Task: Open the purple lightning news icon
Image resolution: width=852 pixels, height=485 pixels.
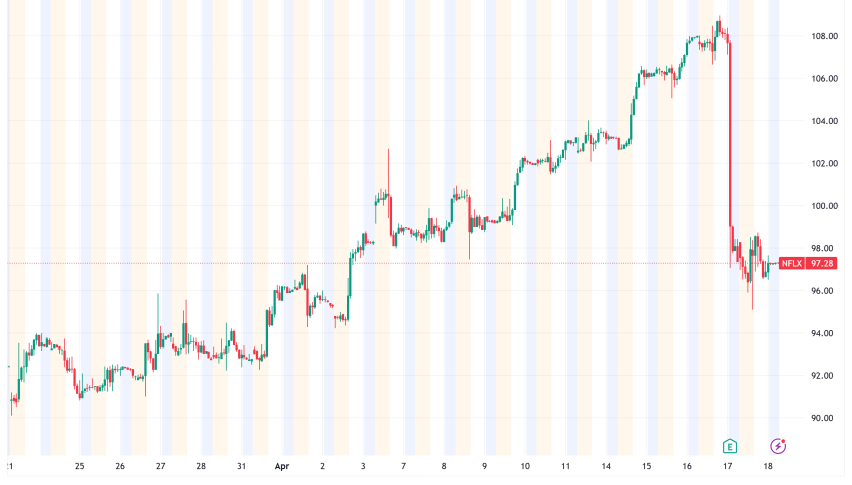Action: (777, 445)
